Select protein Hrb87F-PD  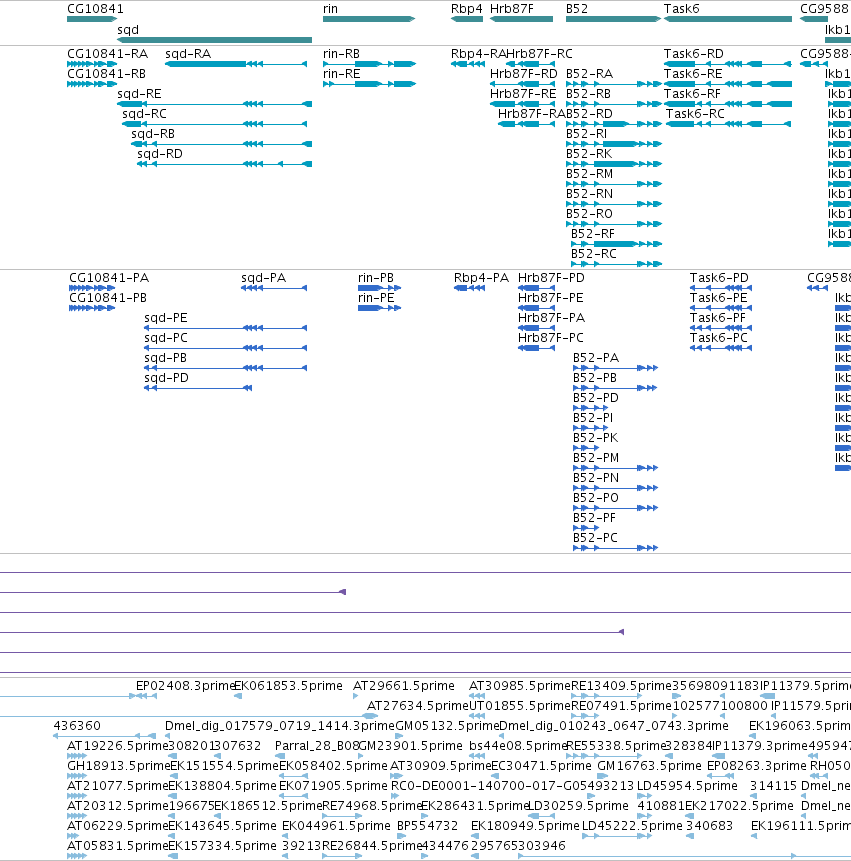[536, 288]
